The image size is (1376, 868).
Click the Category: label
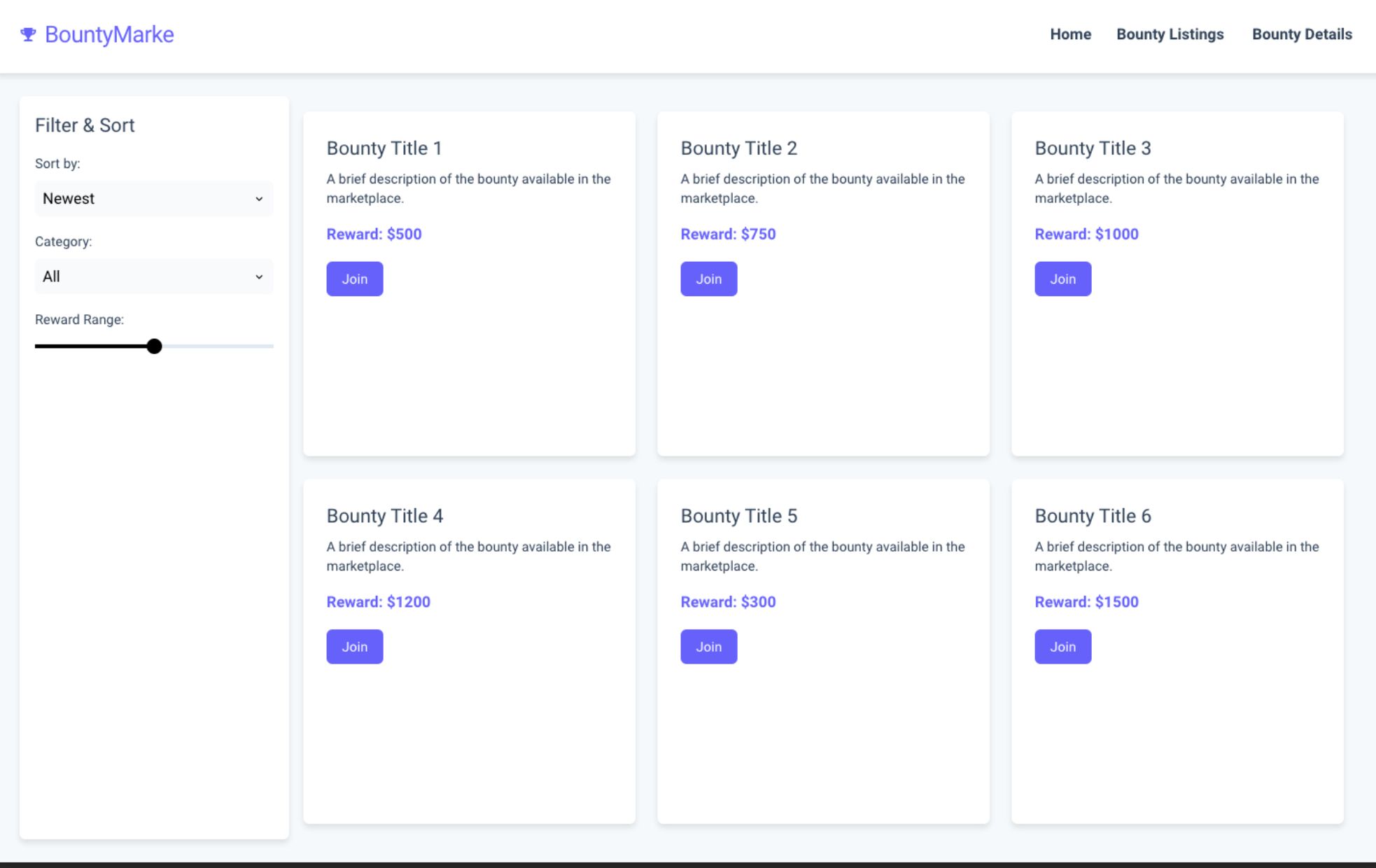pos(64,241)
